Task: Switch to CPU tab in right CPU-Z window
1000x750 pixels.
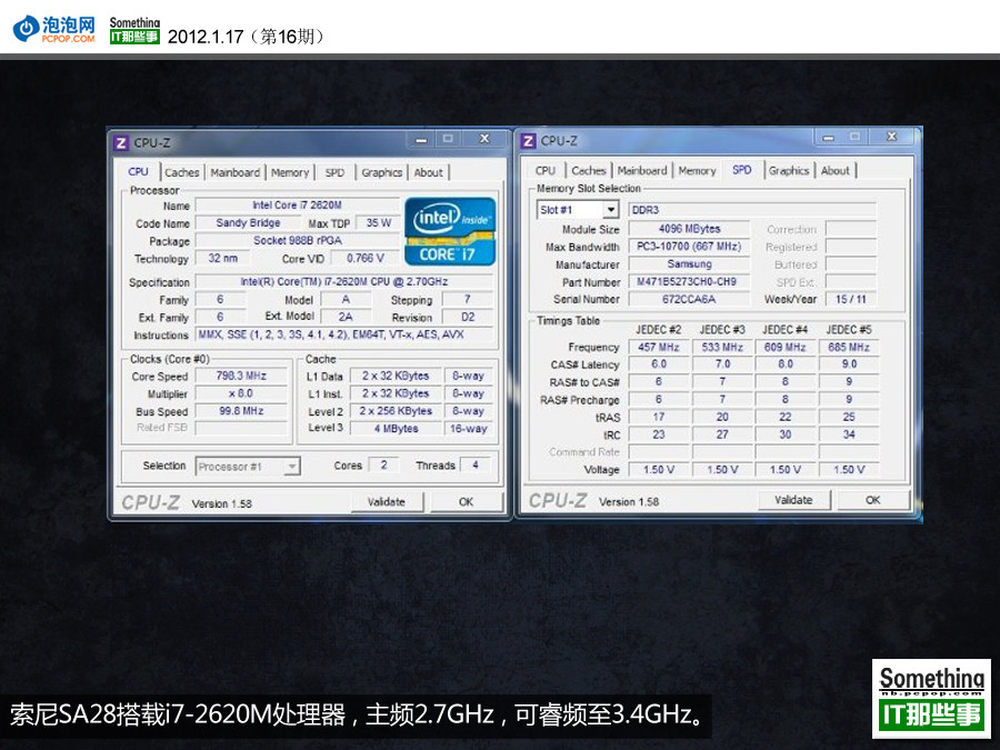Action: pyautogui.click(x=545, y=170)
